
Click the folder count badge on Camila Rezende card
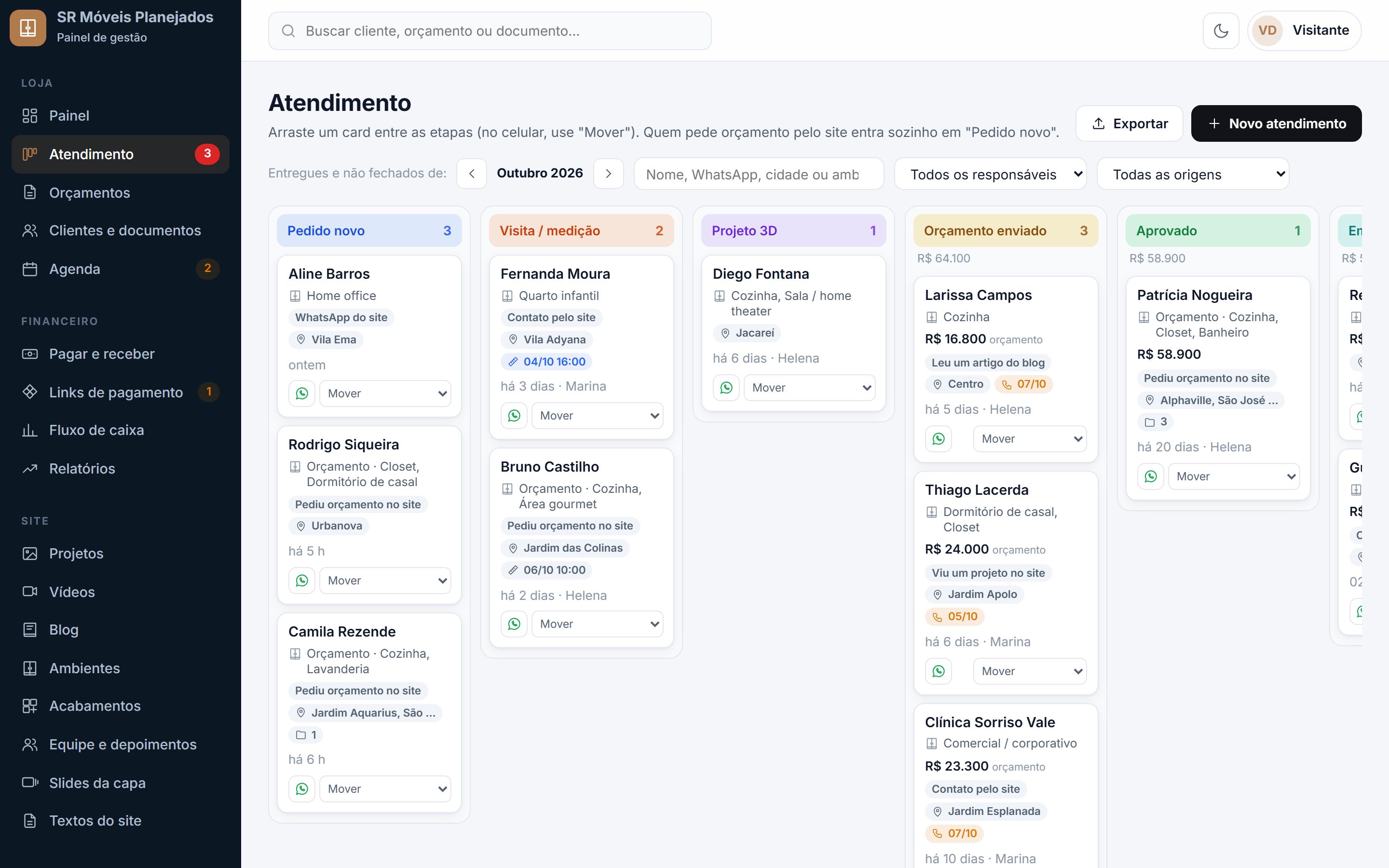(306, 735)
